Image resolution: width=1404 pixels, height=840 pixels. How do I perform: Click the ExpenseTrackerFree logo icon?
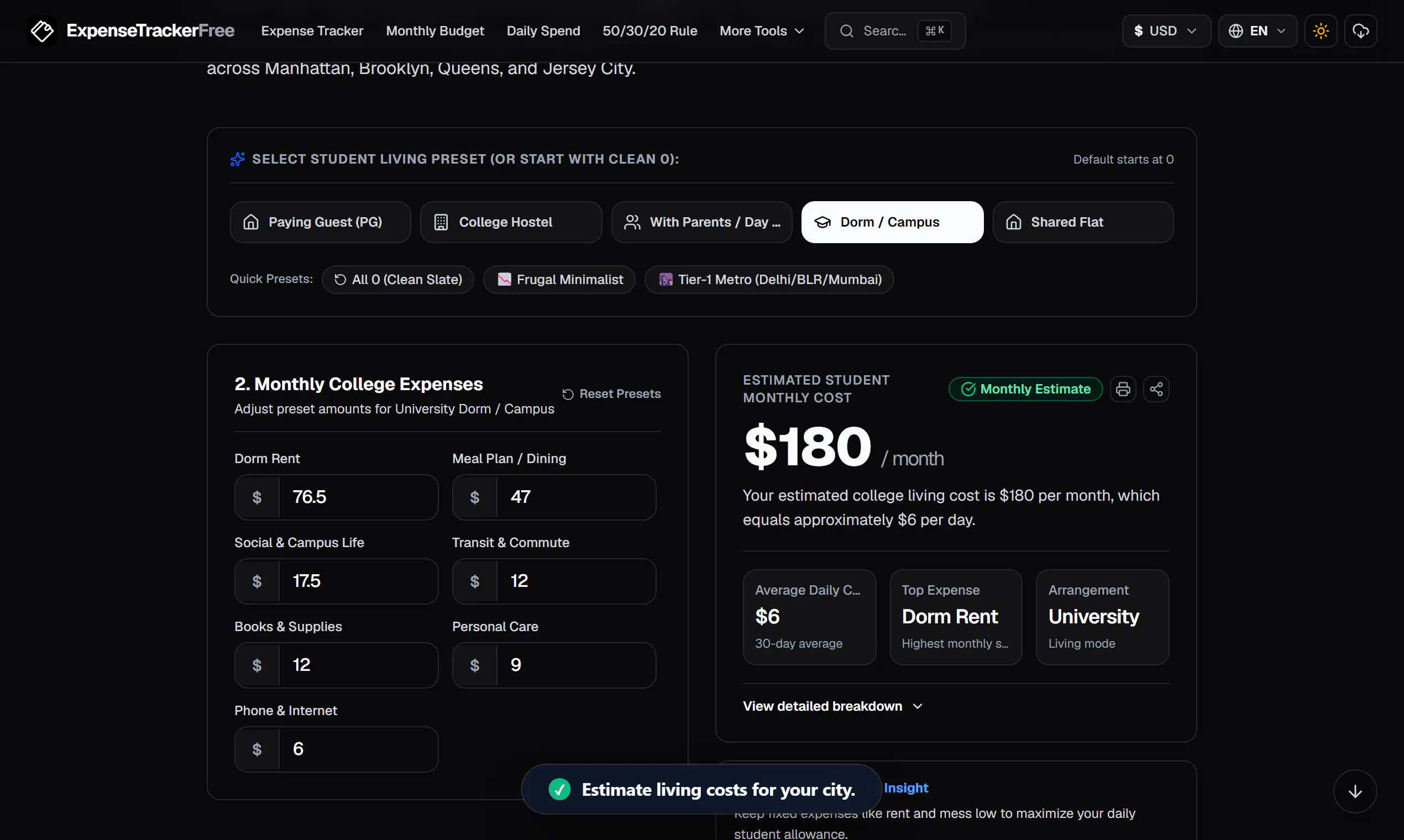pos(42,30)
